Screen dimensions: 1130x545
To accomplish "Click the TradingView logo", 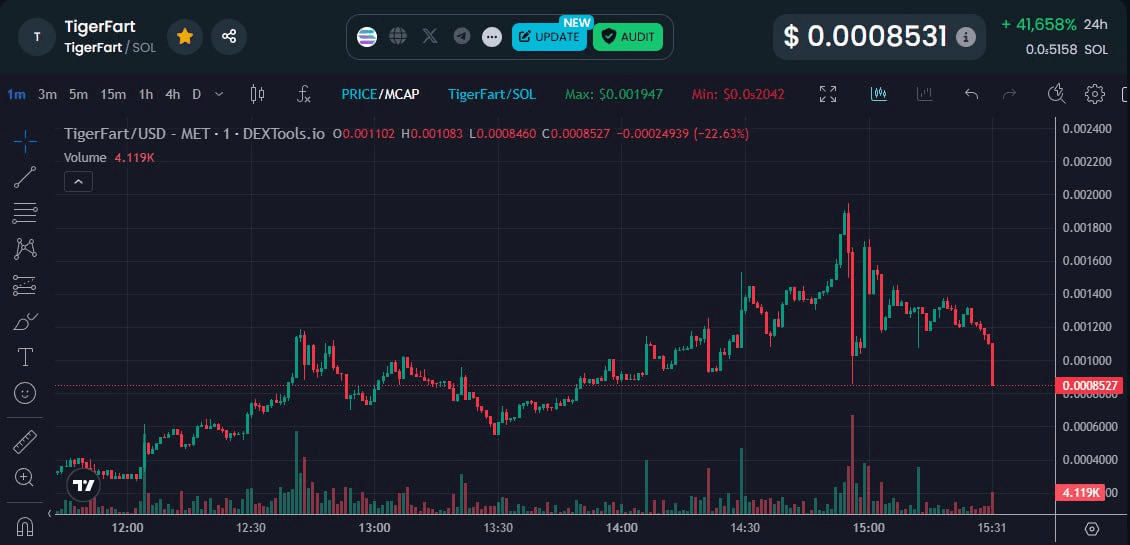I will tap(84, 486).
